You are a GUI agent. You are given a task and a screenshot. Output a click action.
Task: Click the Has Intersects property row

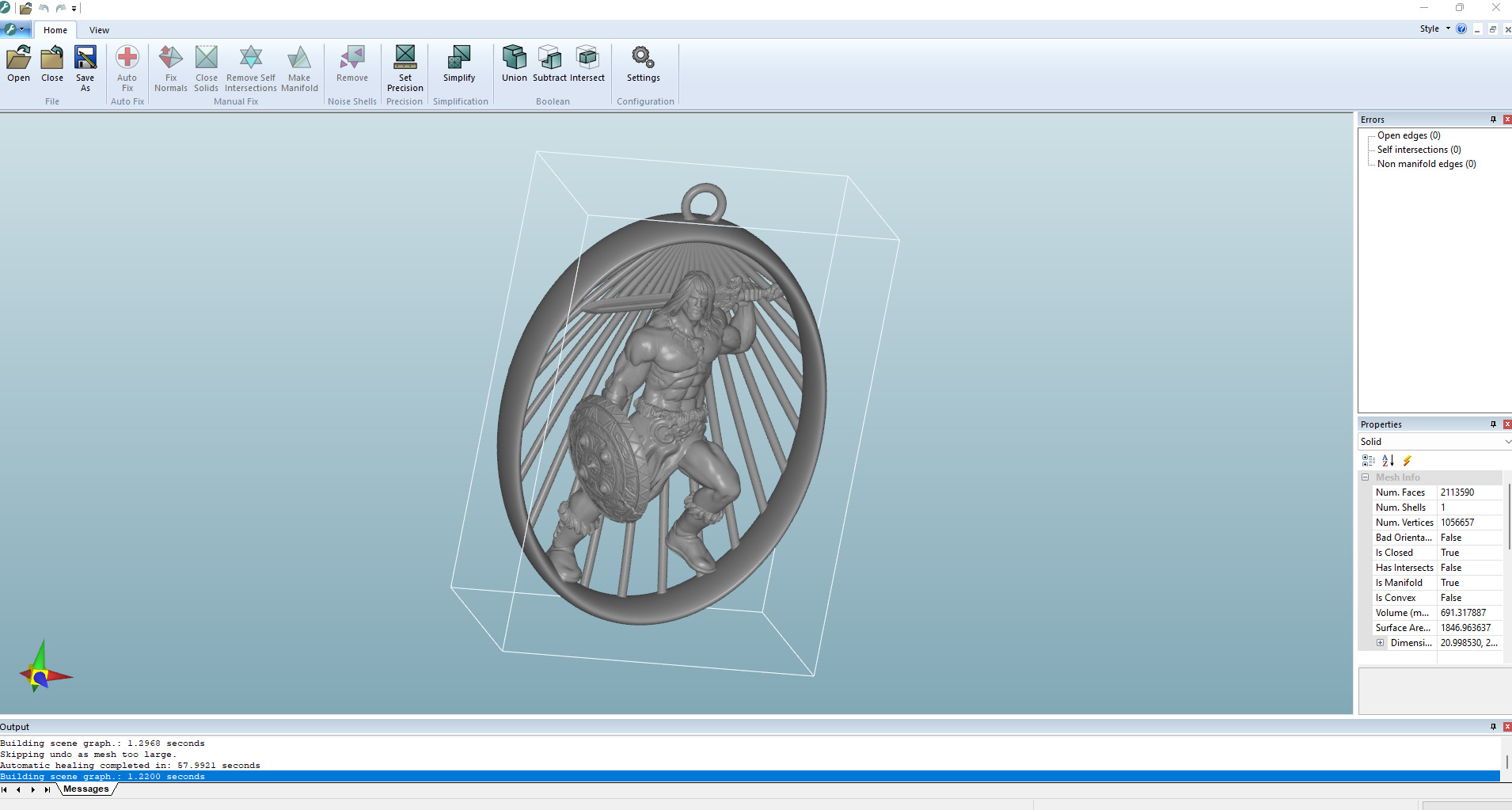(1438, 568)
